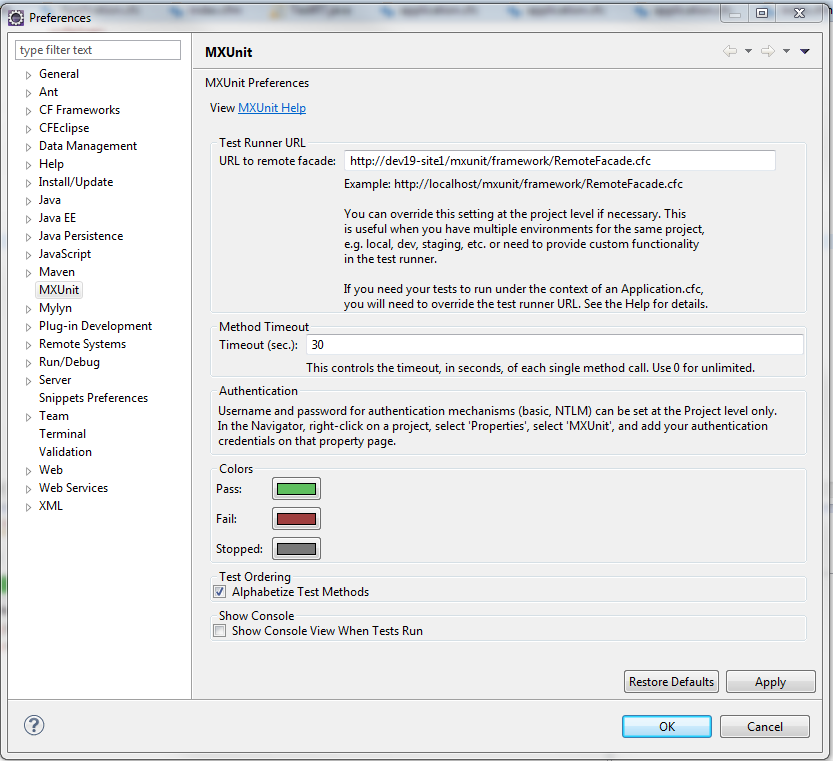This screenshot has width=833, height=761.
Task: Open the back history dropdown arrow
Action: point(749,51)
